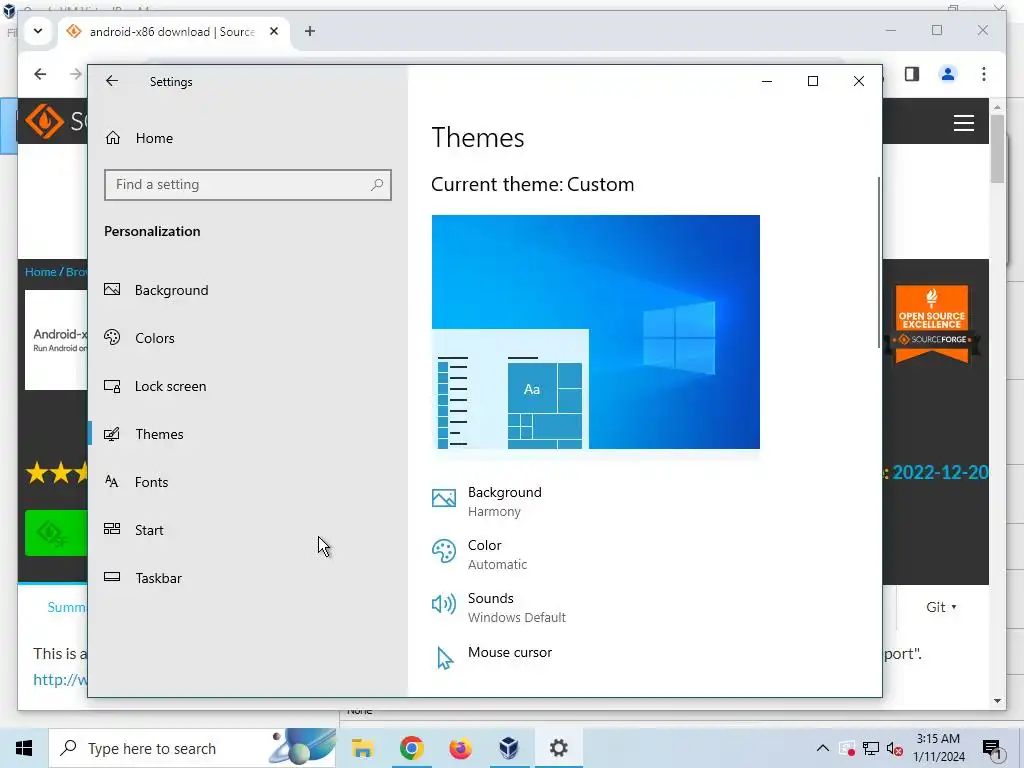The image size is (1024, 768).
Task: Open Chrome tab search dropdown arrow
Action: 38,31
